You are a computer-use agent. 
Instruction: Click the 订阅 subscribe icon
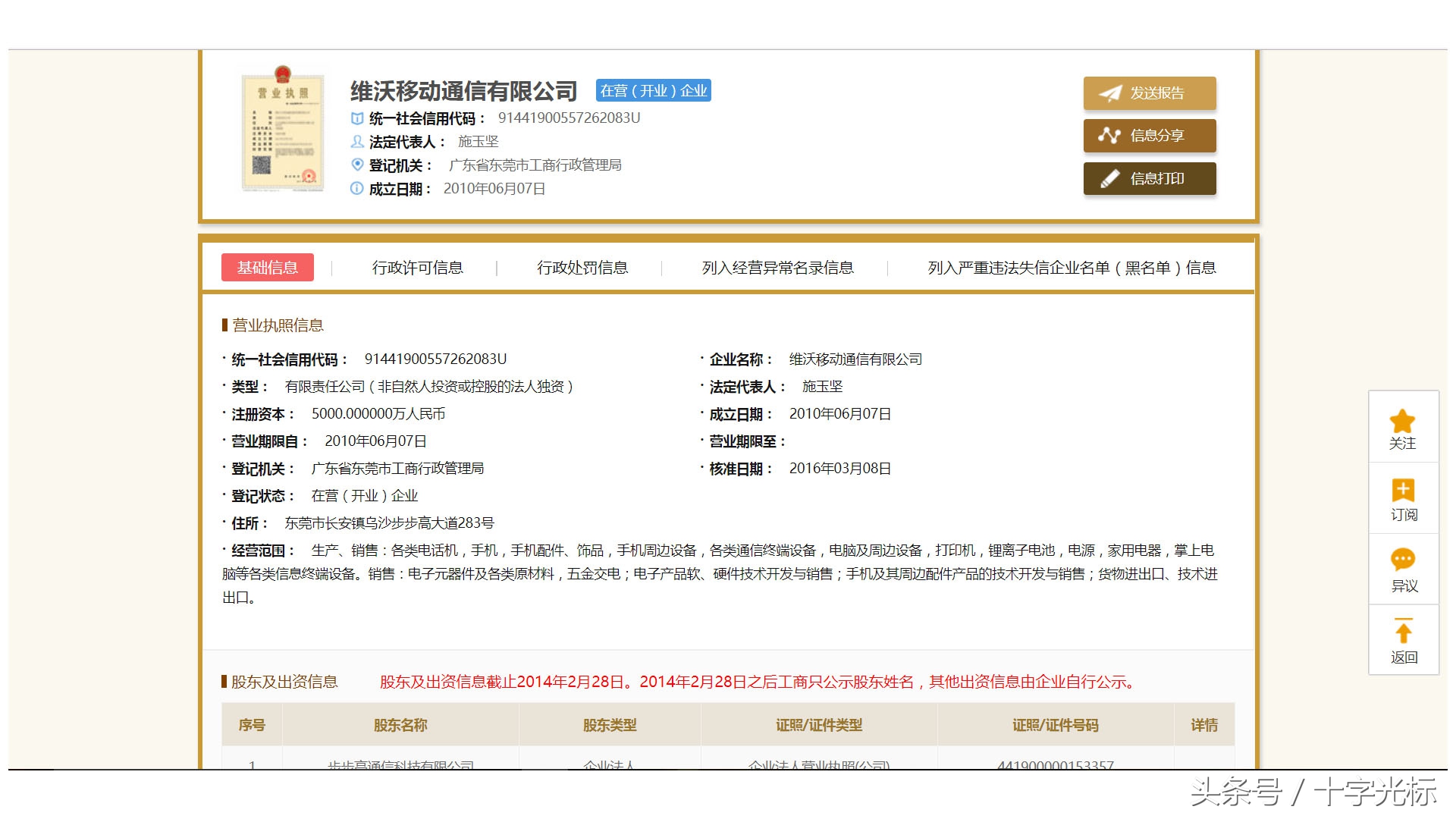(x=1404, y=490)
